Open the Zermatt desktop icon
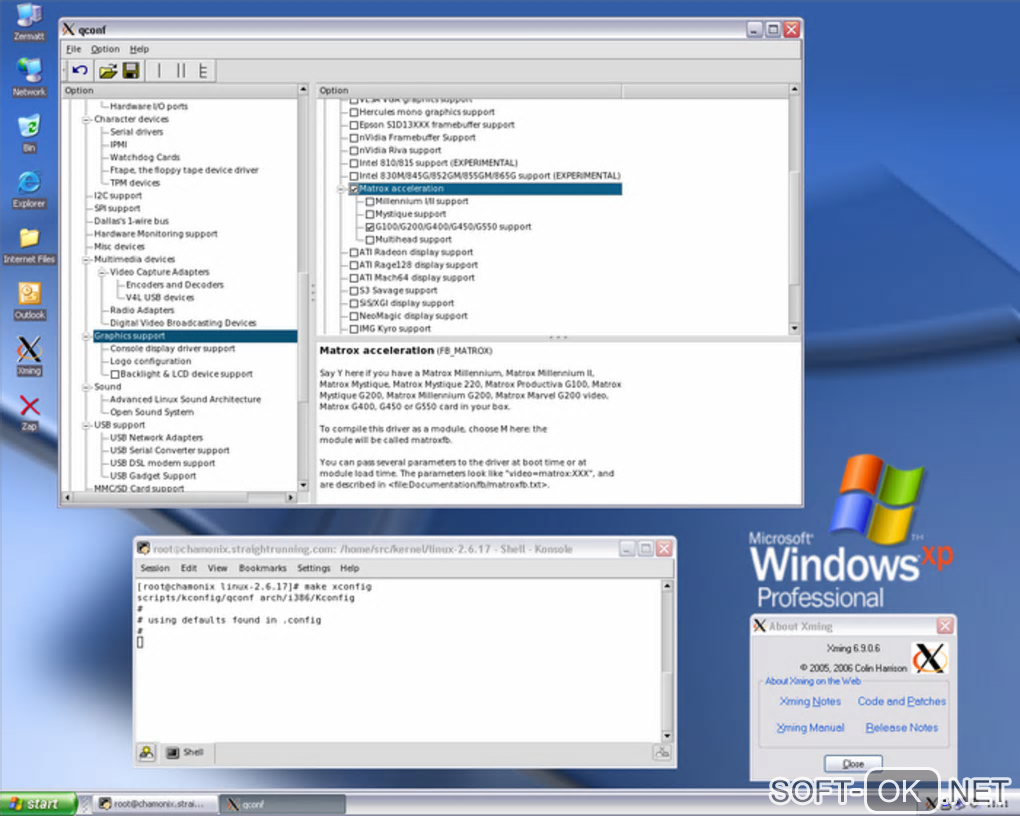 [x=29, y=21]
